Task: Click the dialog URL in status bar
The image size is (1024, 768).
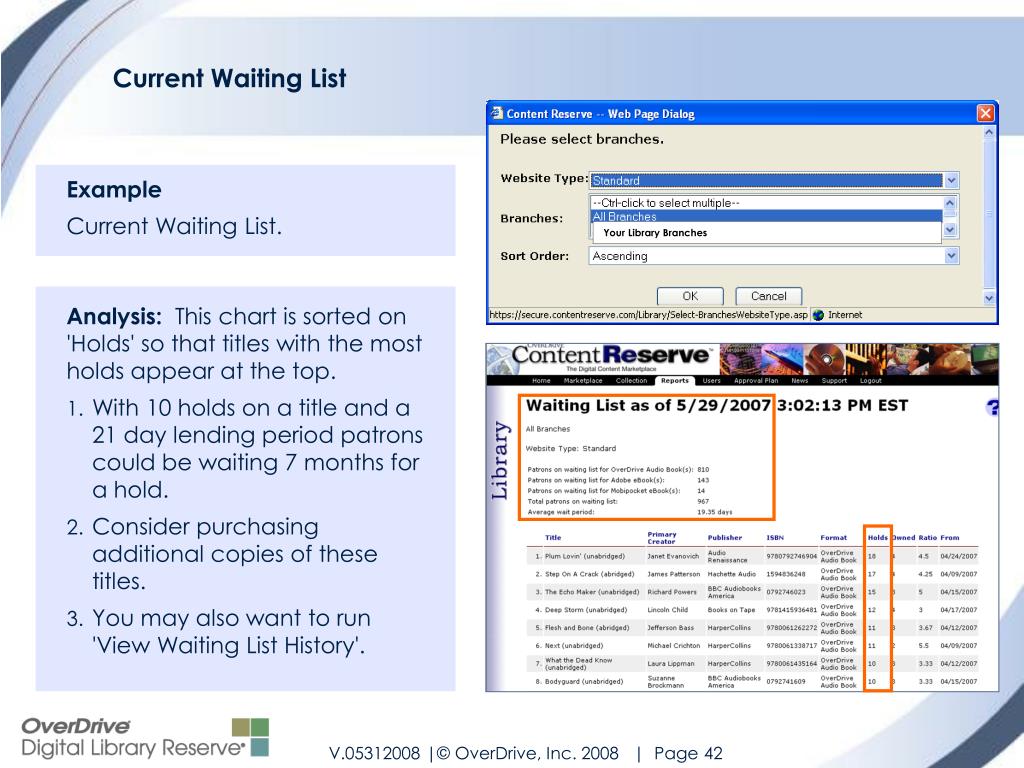Action: click(648, 315)
